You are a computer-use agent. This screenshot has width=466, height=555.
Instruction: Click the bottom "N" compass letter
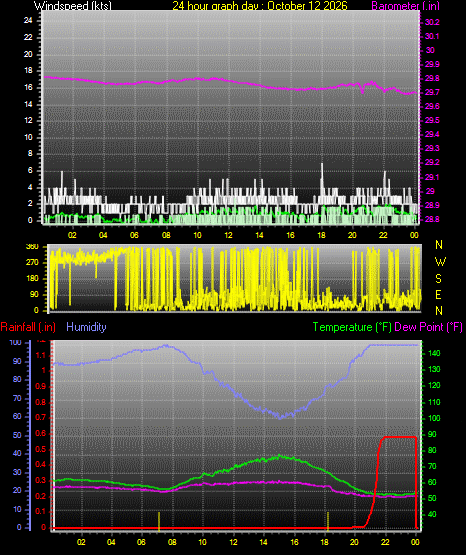pyautogui.click(x=439, y=311)
